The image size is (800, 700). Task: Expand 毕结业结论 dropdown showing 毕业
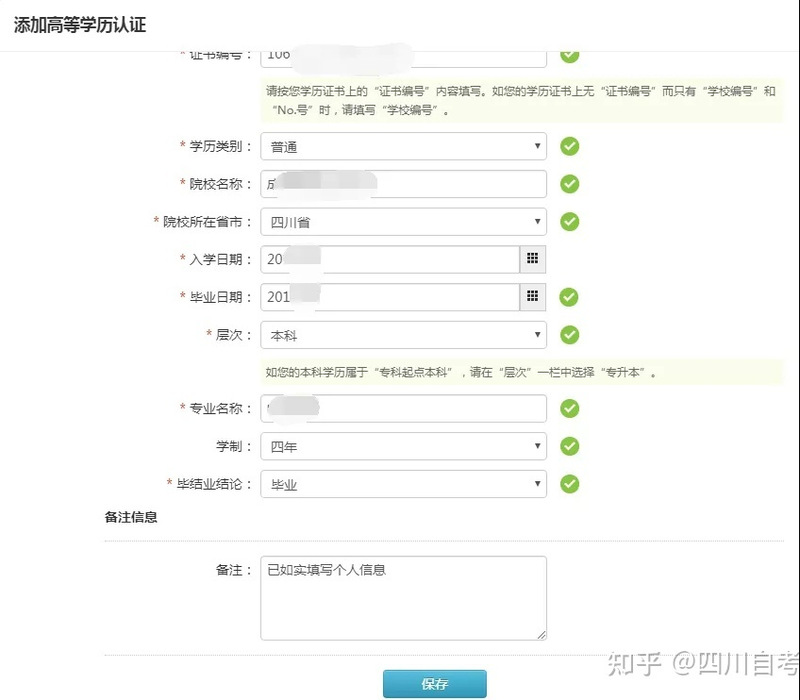point(403,484)
